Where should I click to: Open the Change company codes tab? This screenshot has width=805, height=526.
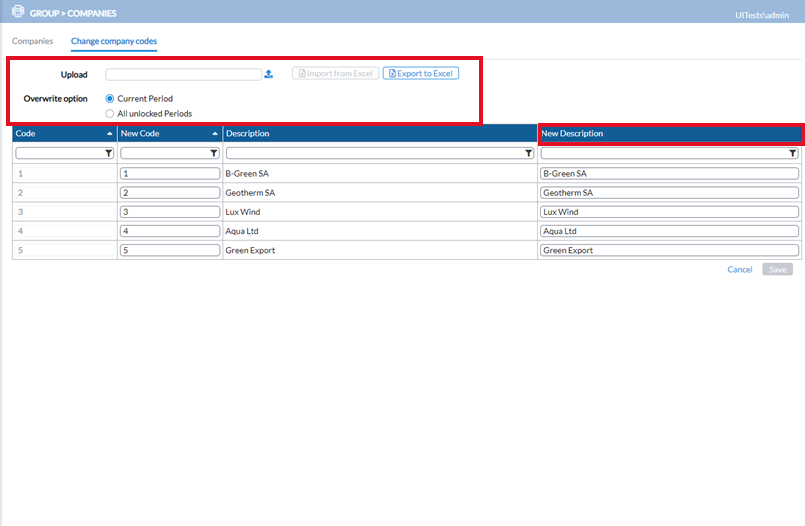pyautogui.click(x=114, y=41)
